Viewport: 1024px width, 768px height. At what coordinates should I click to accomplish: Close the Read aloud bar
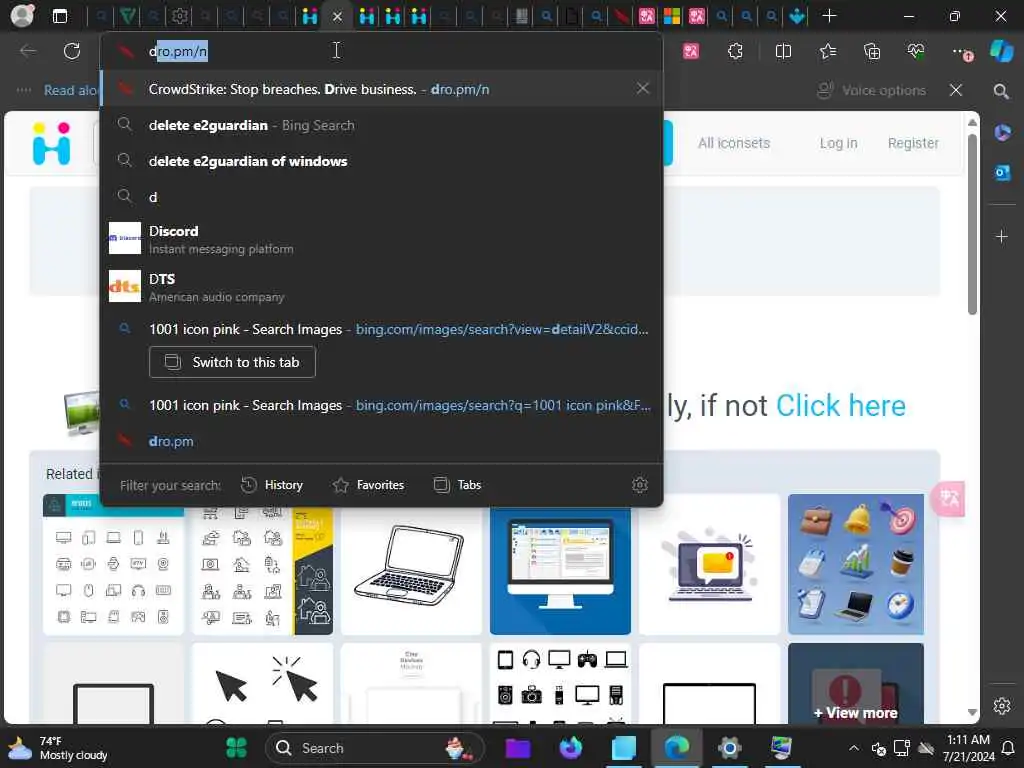[956, 90]
